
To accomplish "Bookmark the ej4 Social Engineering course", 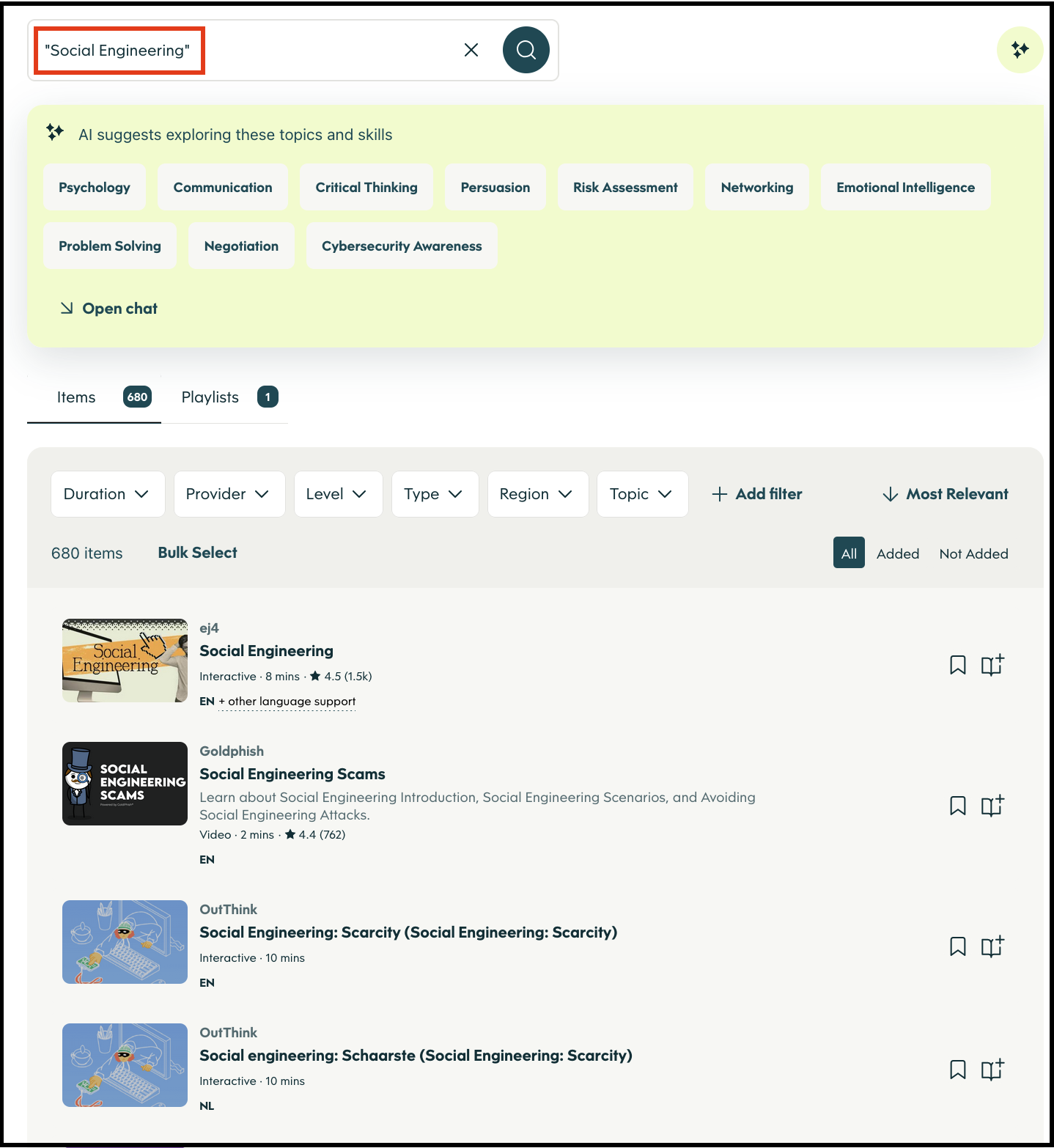I will [x=957, y=665].
